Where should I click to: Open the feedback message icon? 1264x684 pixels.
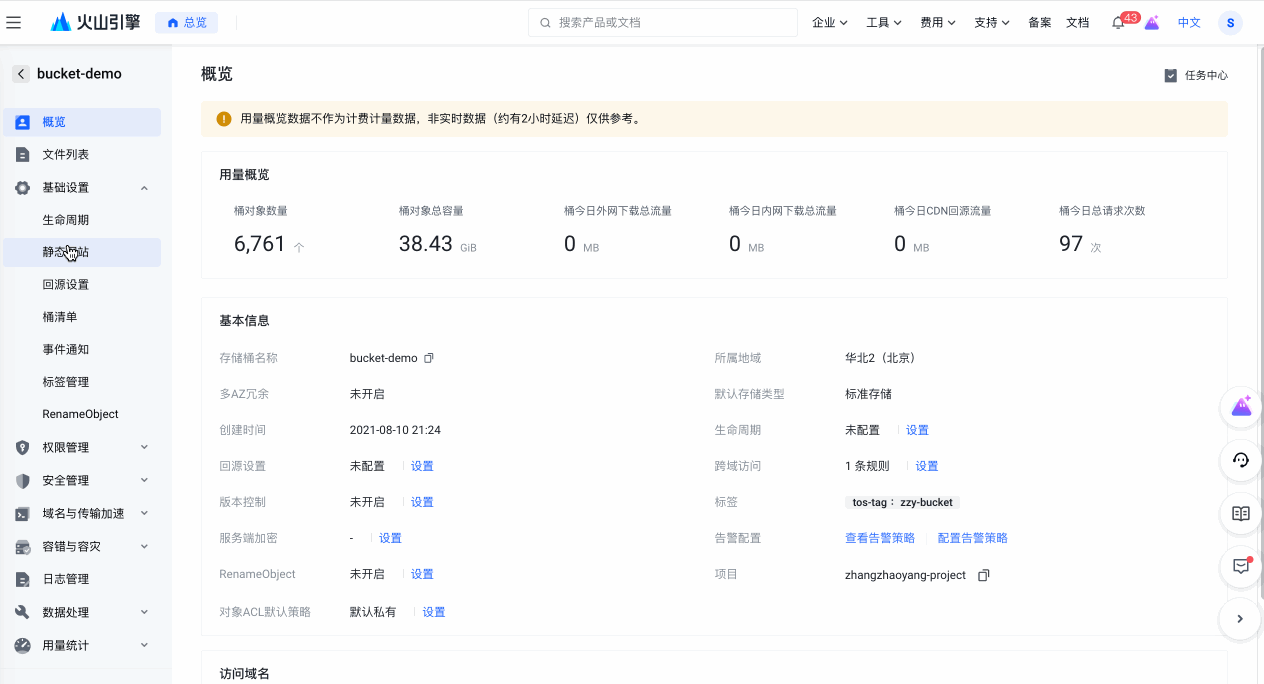click(x=1241, y=566)
